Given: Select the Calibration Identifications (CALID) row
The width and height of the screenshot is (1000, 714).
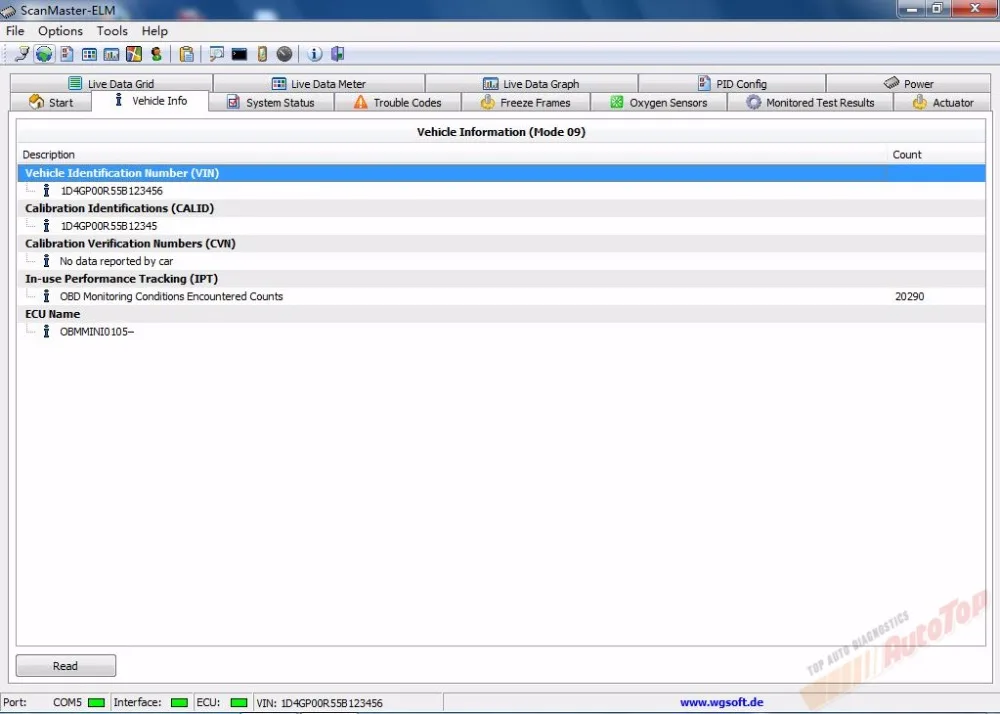Looking at the screenshot, I should click(501, 208).
